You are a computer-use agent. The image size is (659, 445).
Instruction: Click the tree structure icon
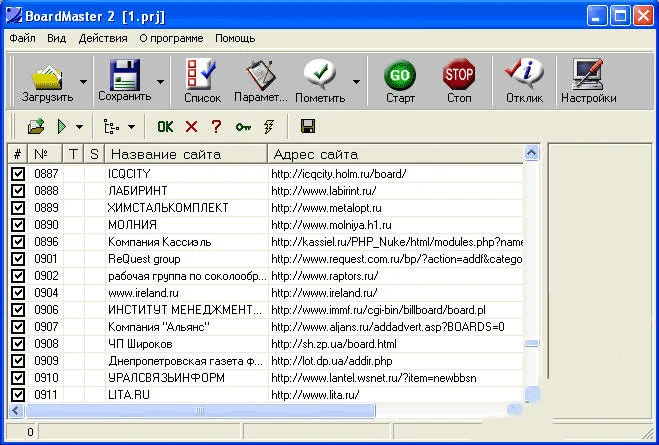(111, 126)
